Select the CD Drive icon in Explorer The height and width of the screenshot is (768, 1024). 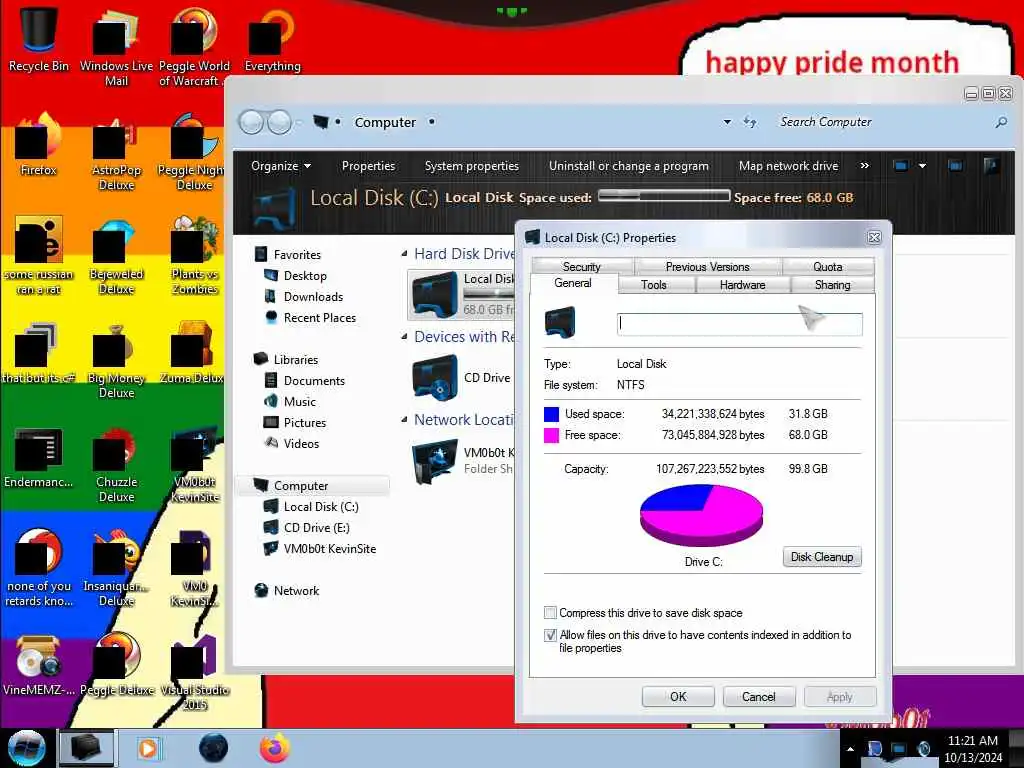click(435, 377)
